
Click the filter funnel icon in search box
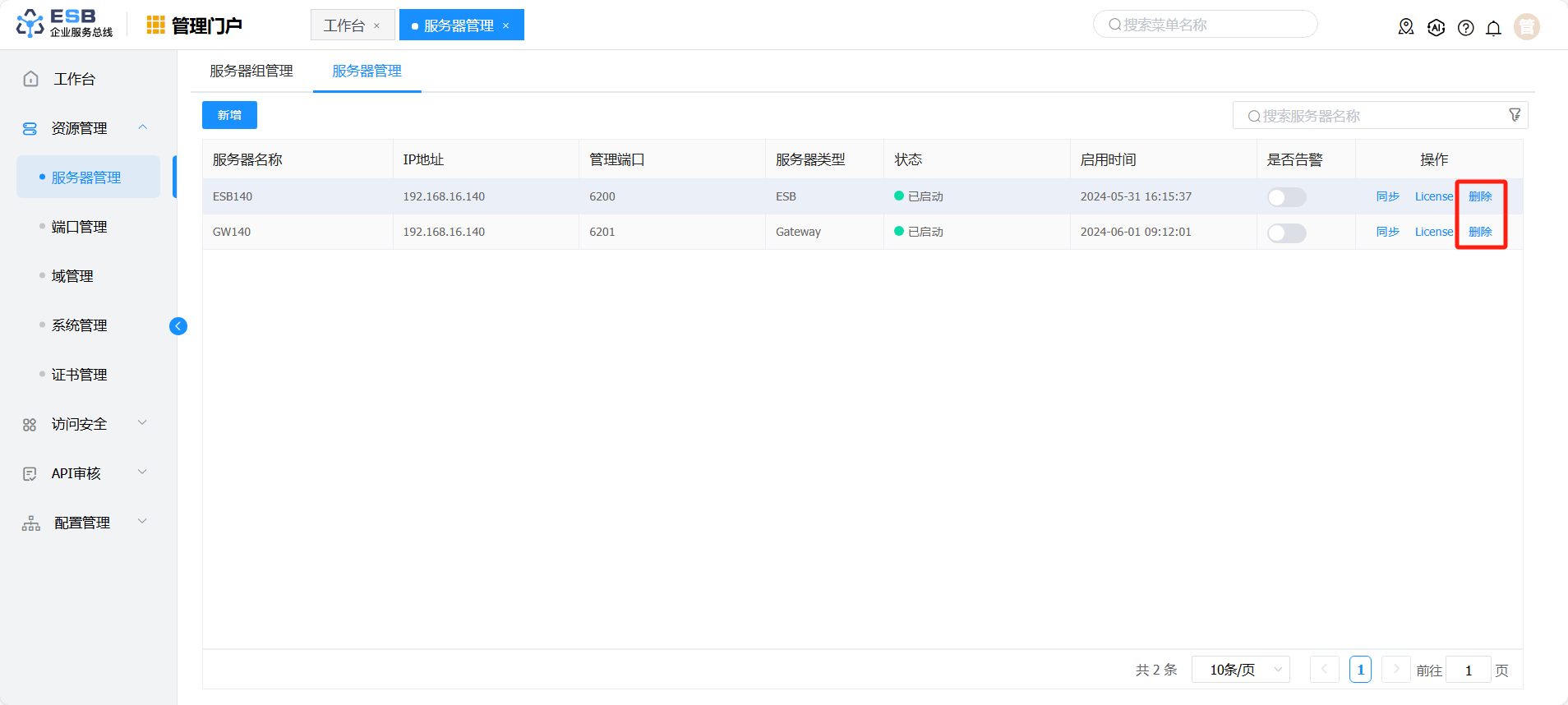point(1515,115)
